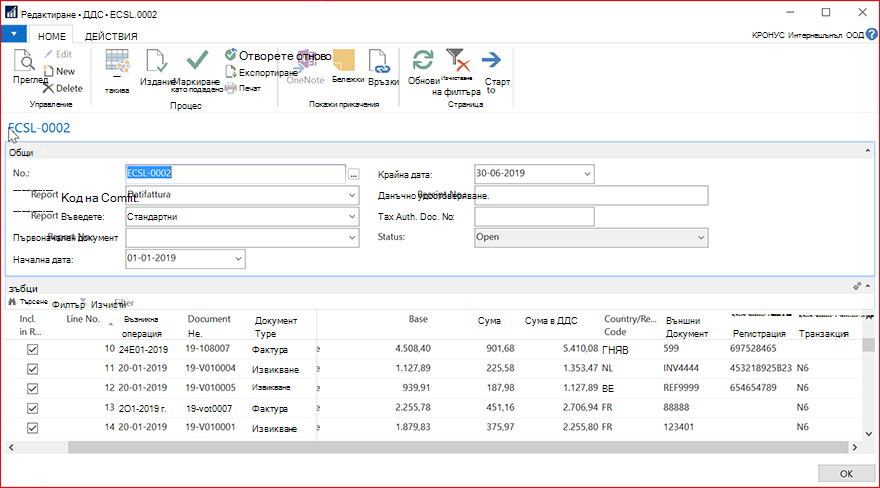Open the Стандартни report type dropdown
The width and height of the screenshot is (880, 488).
tap(352, 217)
